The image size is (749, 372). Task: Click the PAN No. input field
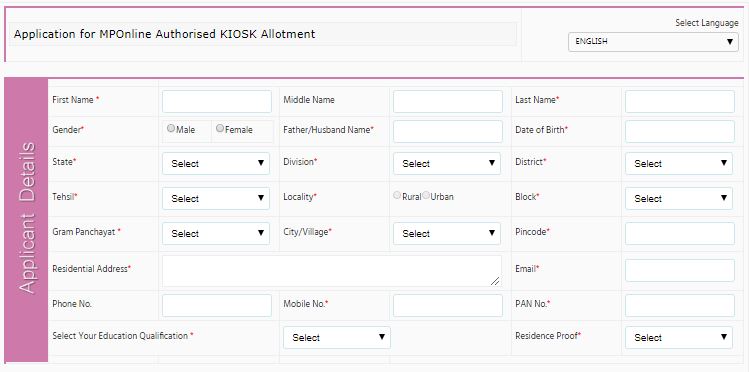[680, 305]
